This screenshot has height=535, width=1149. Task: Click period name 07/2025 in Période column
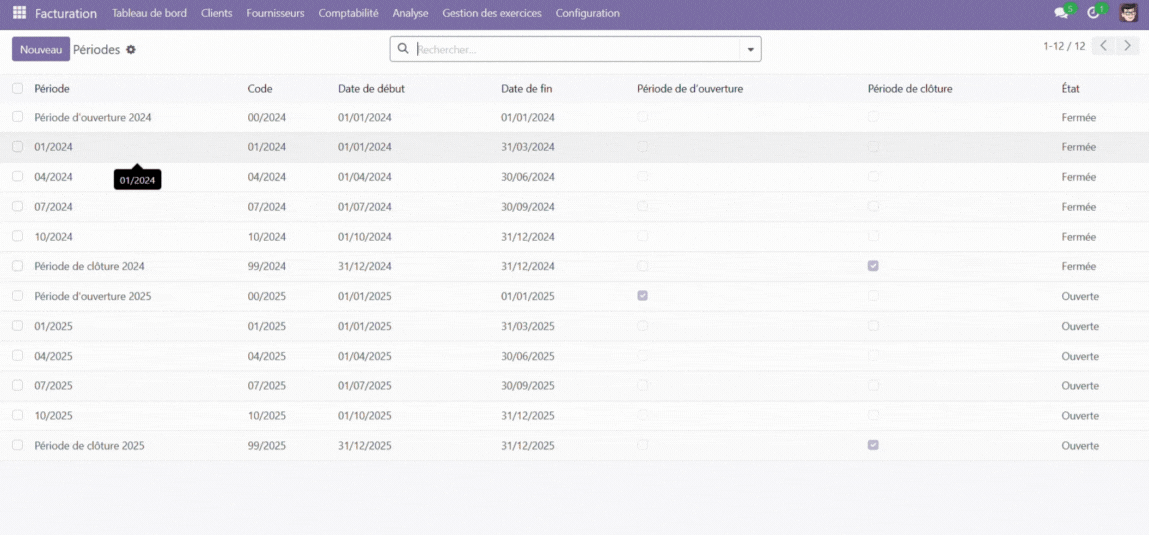point(53,385)
